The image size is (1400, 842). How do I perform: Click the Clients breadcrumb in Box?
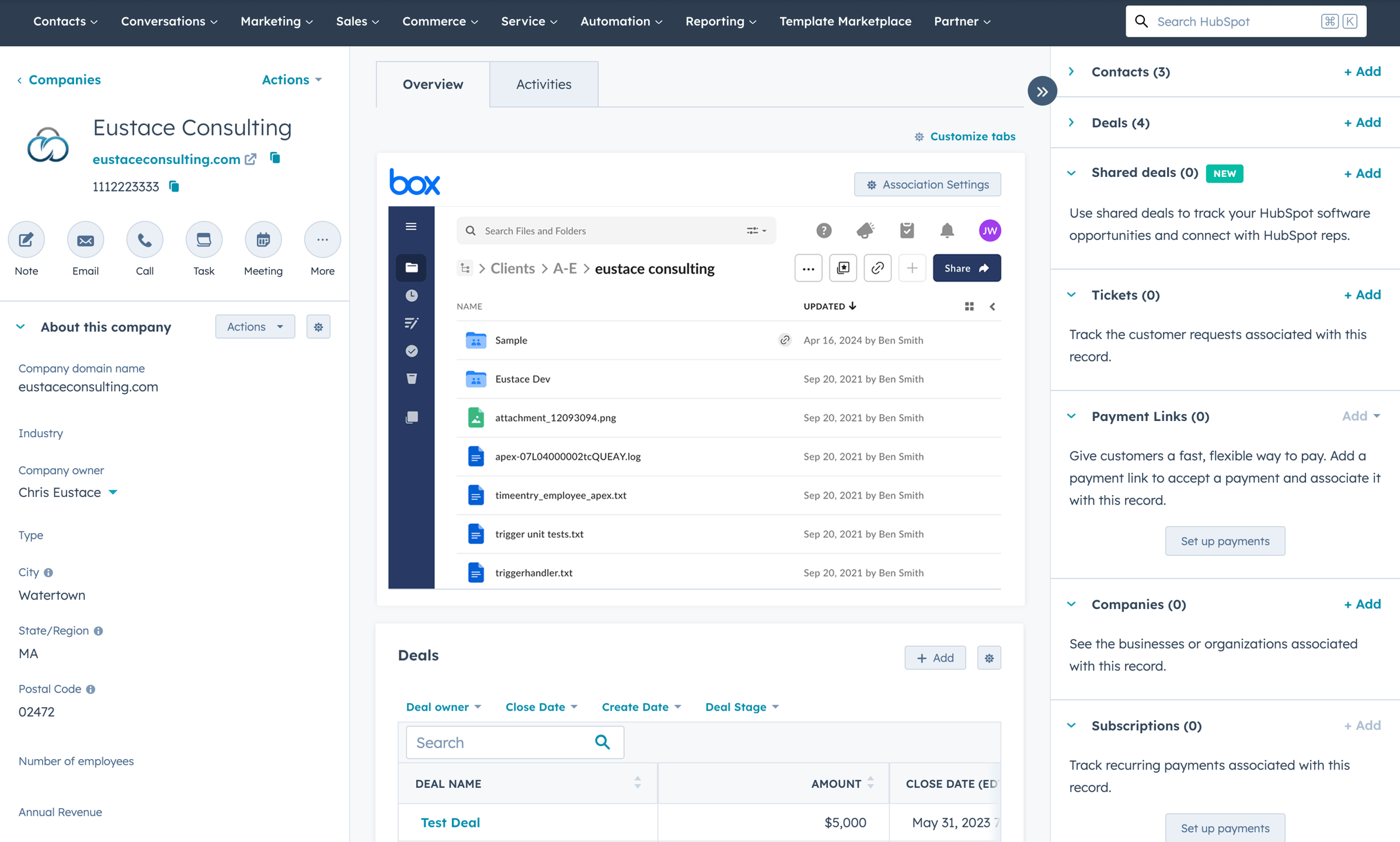point(513,268)
